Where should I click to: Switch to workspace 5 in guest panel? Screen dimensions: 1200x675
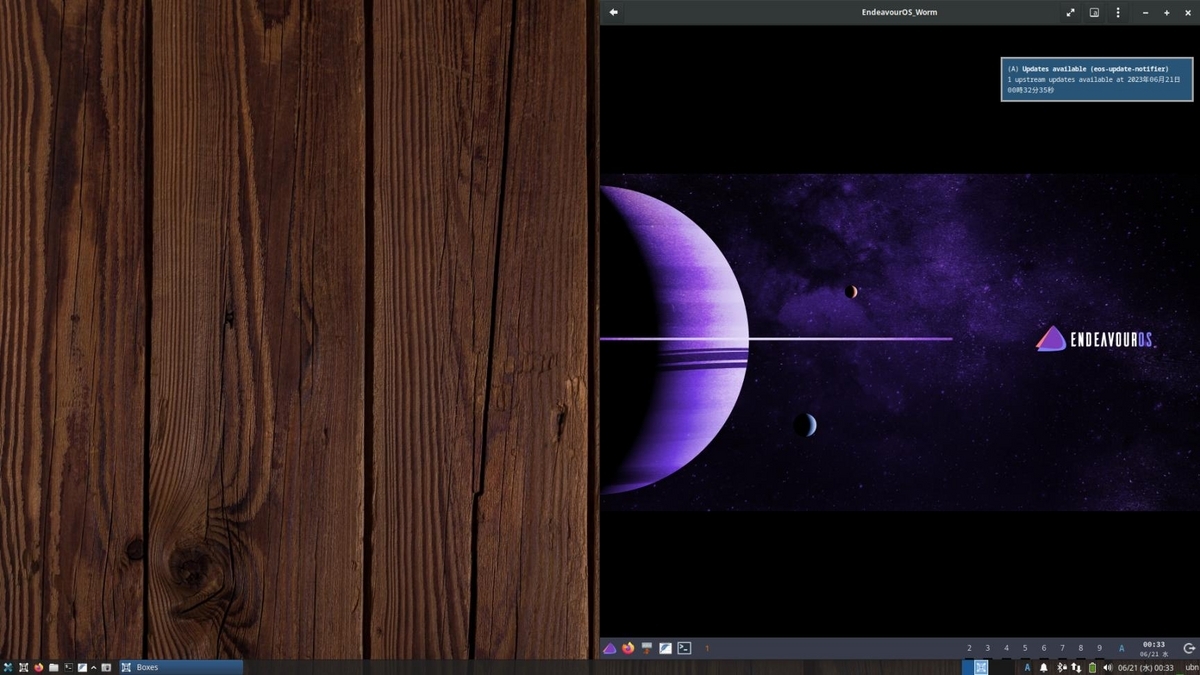click(1025, 648)
